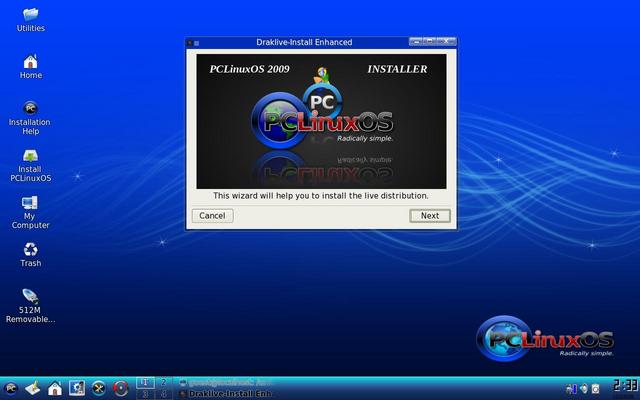The image size is (640, 400).
Task: Switch to virtual desktop 3
Action: click(145, 394)
